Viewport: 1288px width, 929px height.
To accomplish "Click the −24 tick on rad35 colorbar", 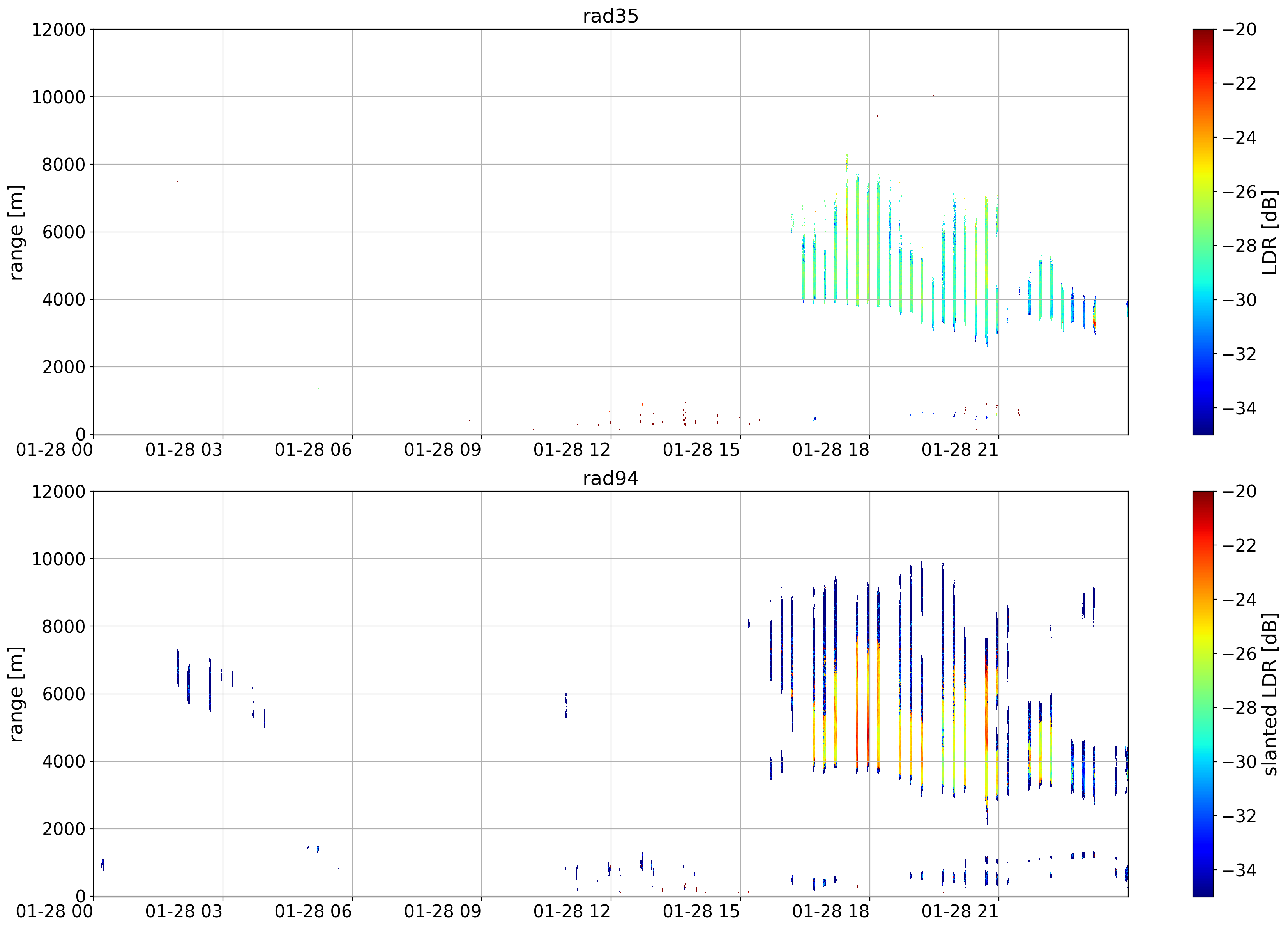I will click(x=1239, y=138).
